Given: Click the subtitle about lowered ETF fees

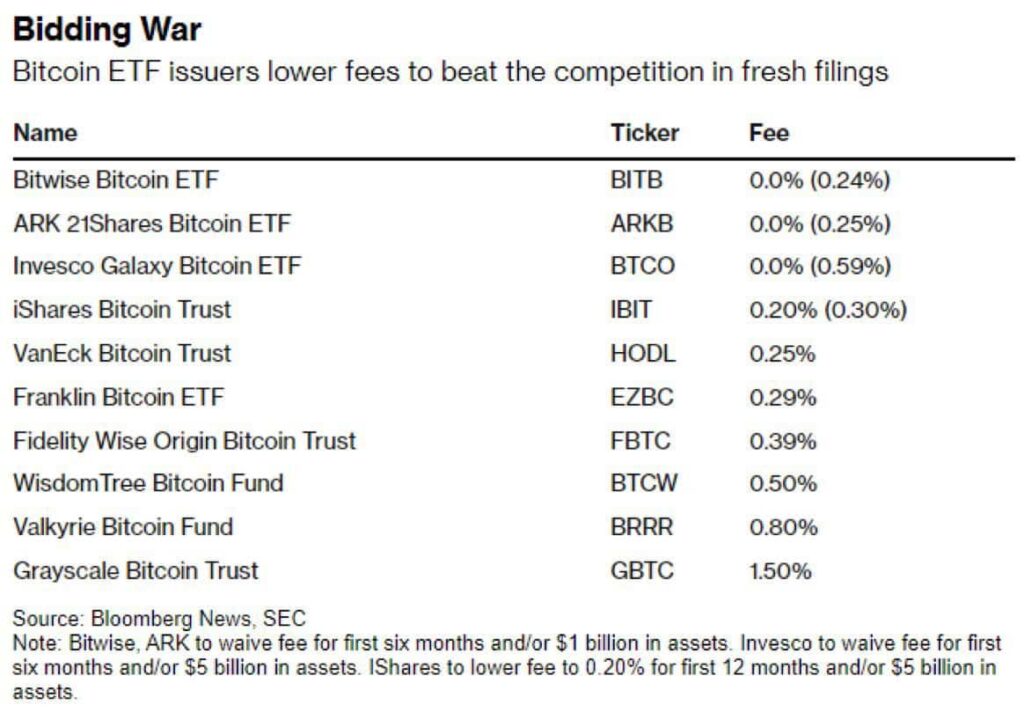Looking at the screenshot, I should [449, 72].
